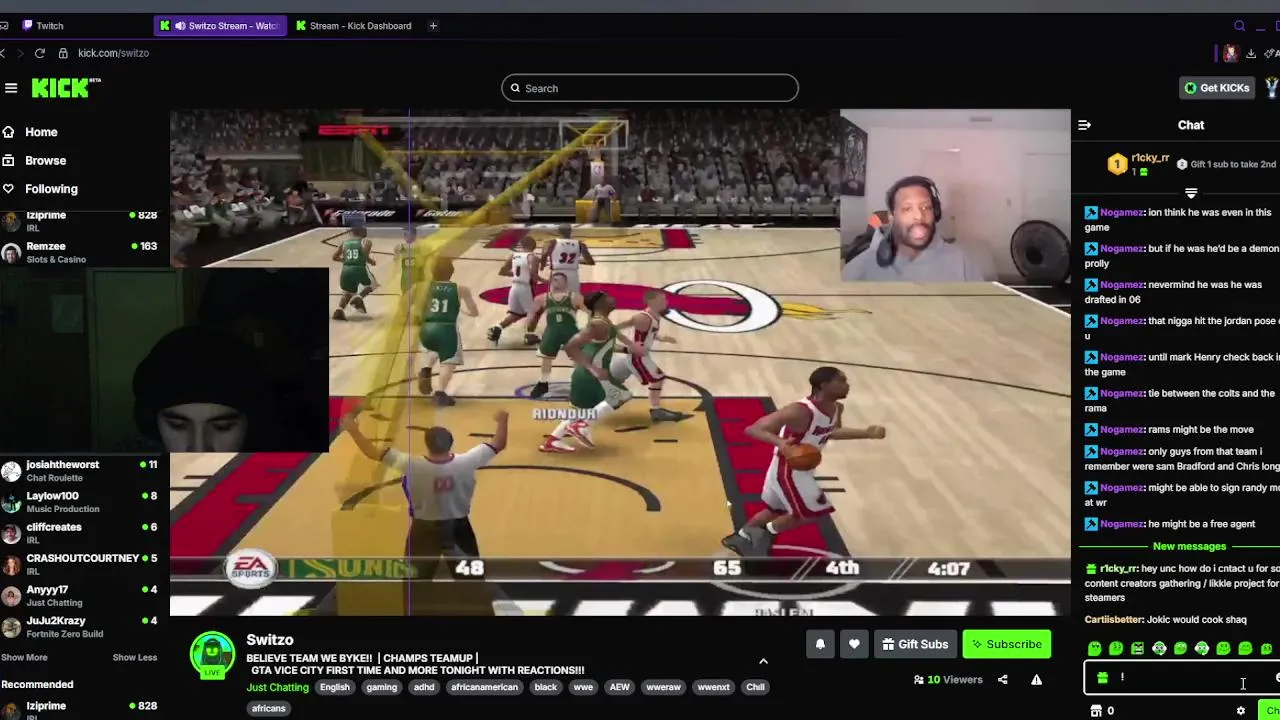Click the Gift Subs button
This screenshot has height=720, width=1280.
coord(914,645)
